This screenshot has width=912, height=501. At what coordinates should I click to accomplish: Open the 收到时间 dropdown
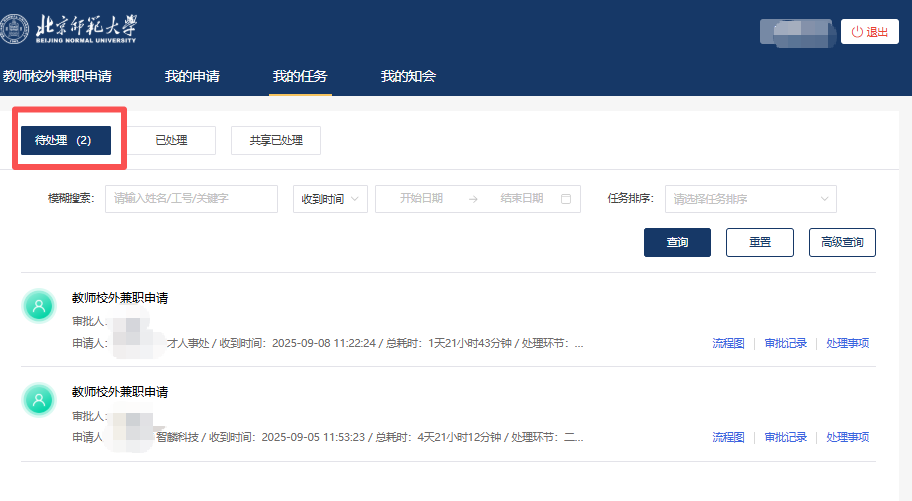coord(330,199)
